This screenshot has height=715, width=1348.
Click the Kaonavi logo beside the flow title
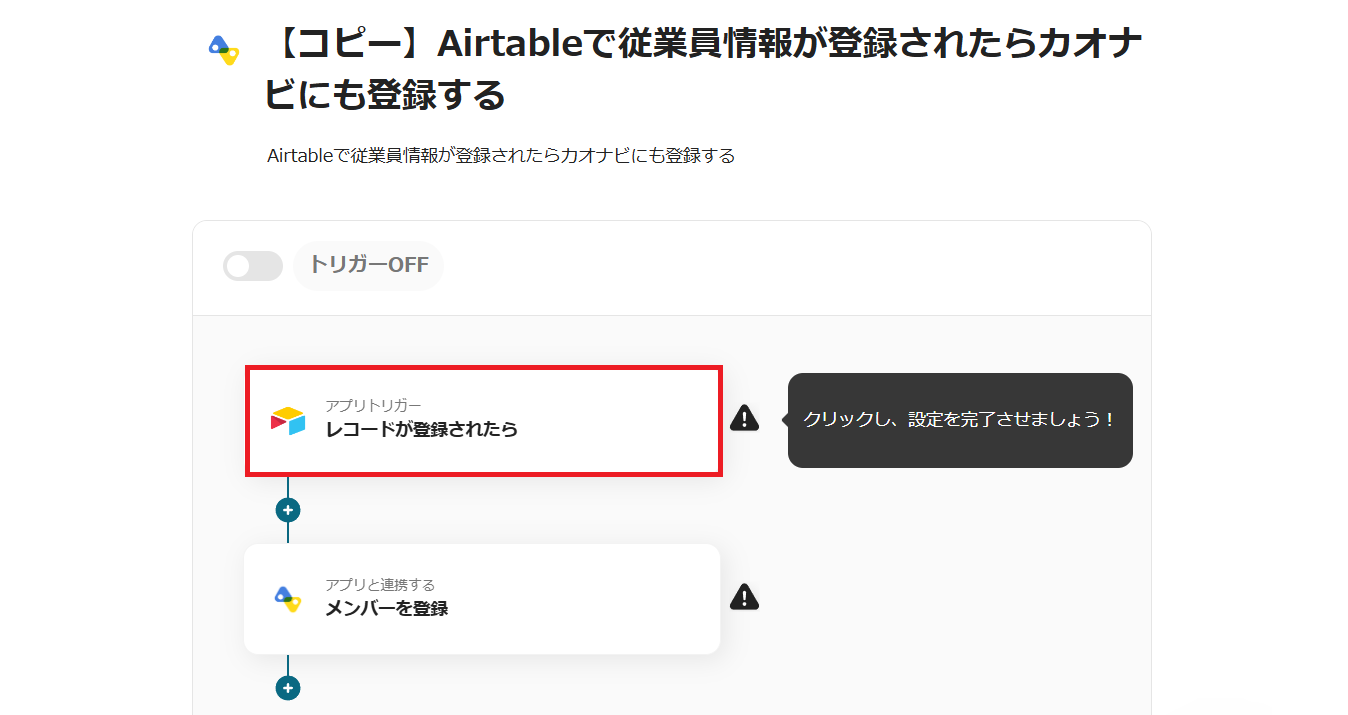224,50
